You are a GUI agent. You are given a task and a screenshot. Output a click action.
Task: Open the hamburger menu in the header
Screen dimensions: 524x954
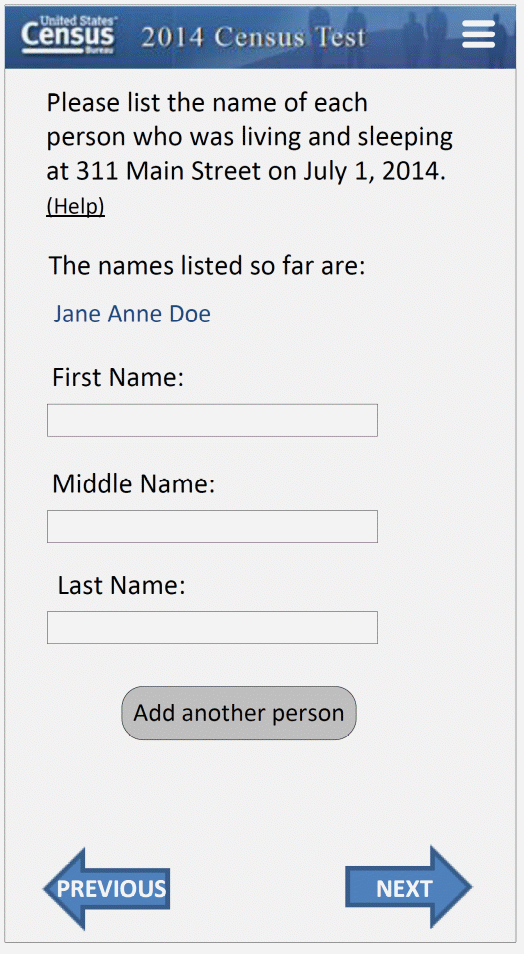point(478,34)
